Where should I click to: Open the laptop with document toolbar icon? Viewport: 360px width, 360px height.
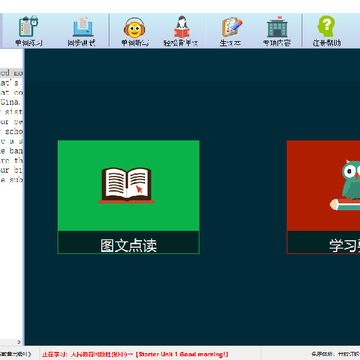[82, 31]
